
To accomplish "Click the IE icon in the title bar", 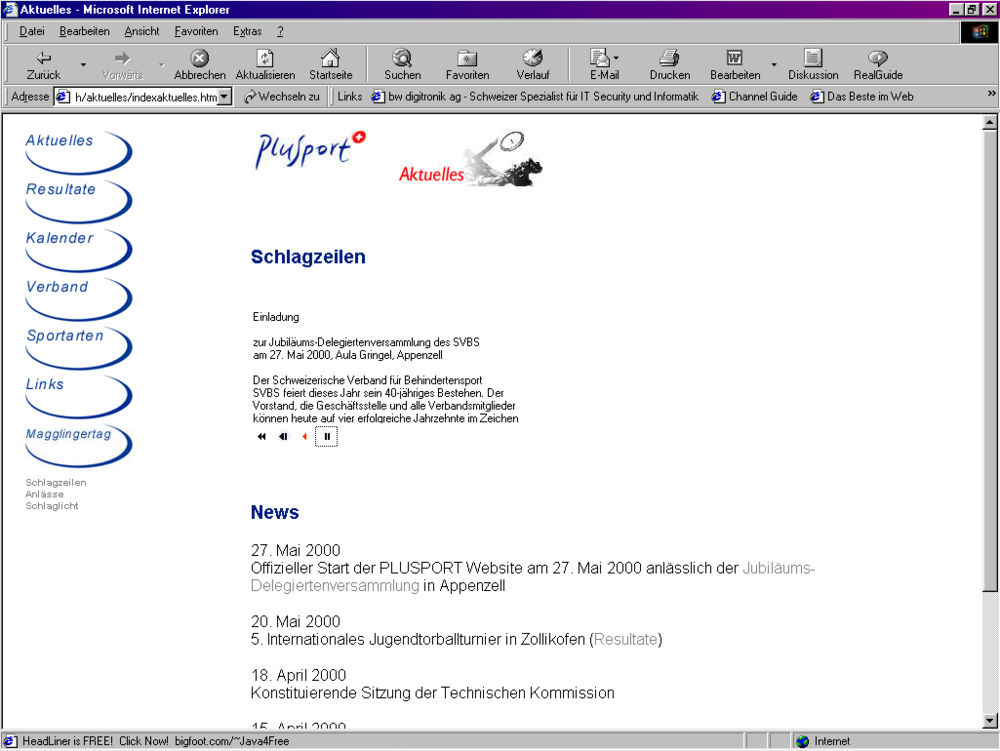I will click(x=10, y=10).
